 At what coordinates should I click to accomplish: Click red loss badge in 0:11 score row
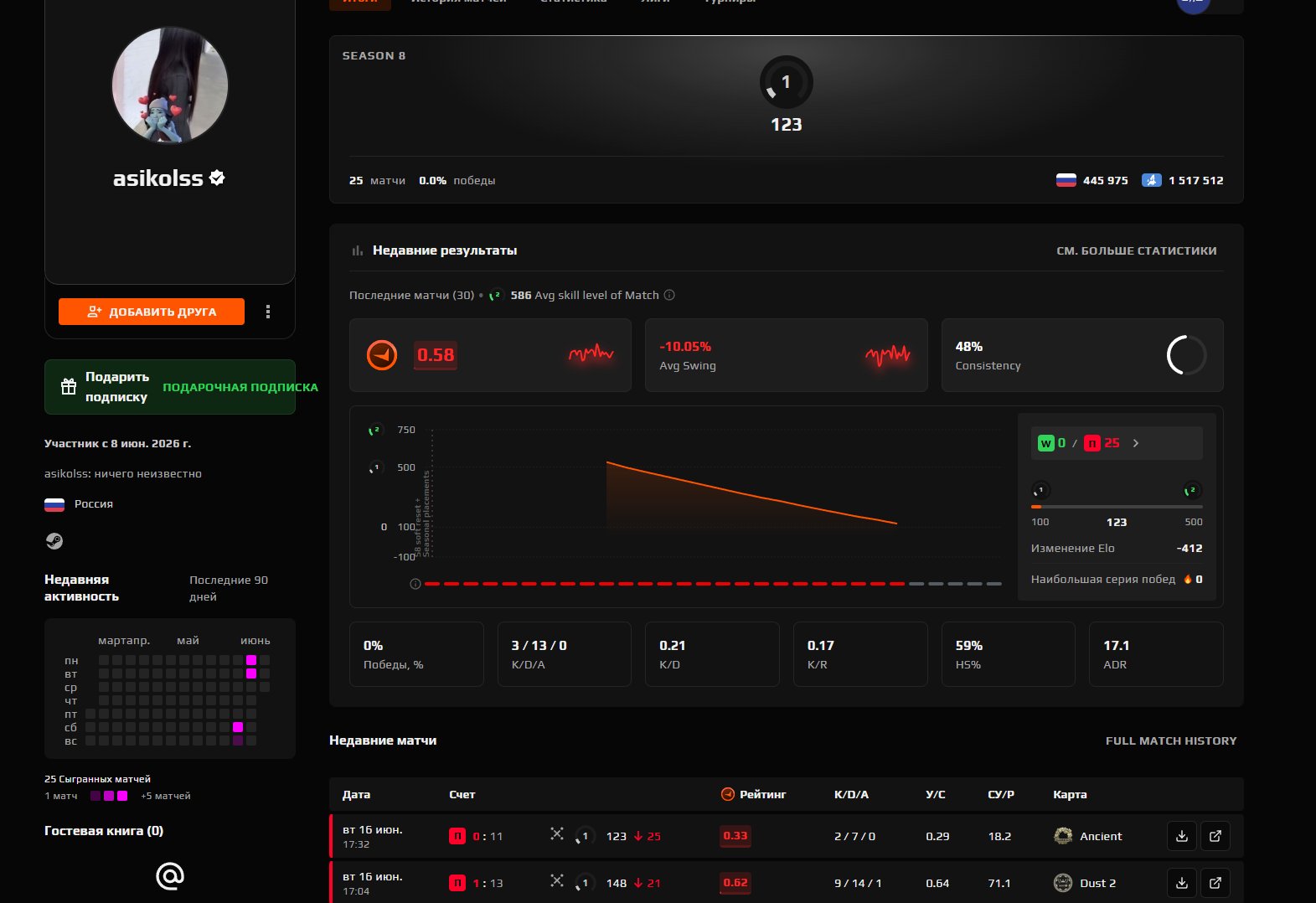pyautogui.click(x=457, y=836)
